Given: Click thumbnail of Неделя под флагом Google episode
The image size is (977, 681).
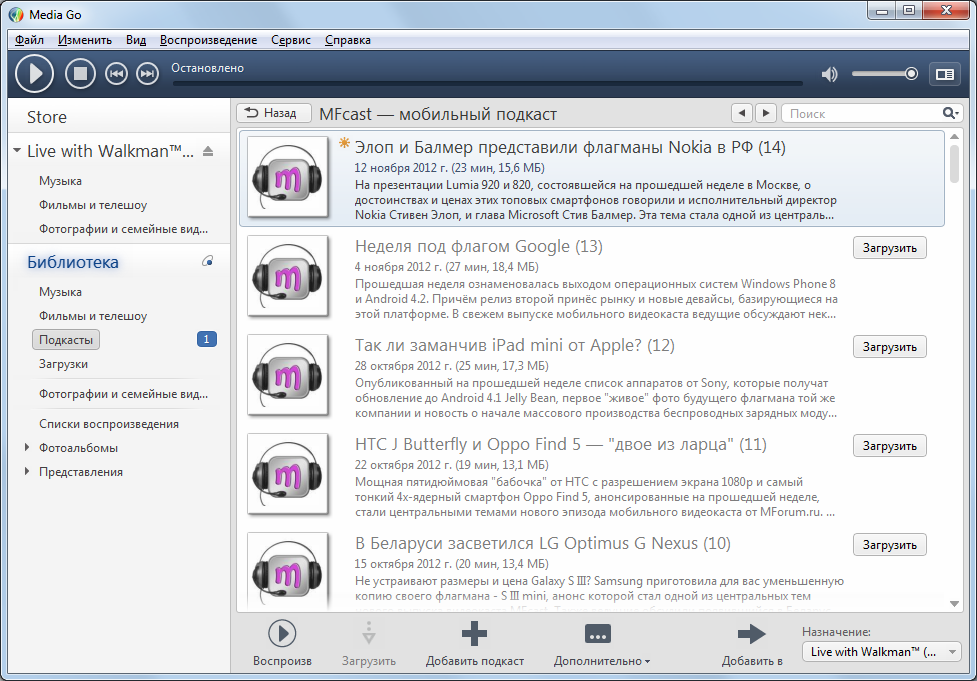Looking at the screenshot, I should point(287,276).
